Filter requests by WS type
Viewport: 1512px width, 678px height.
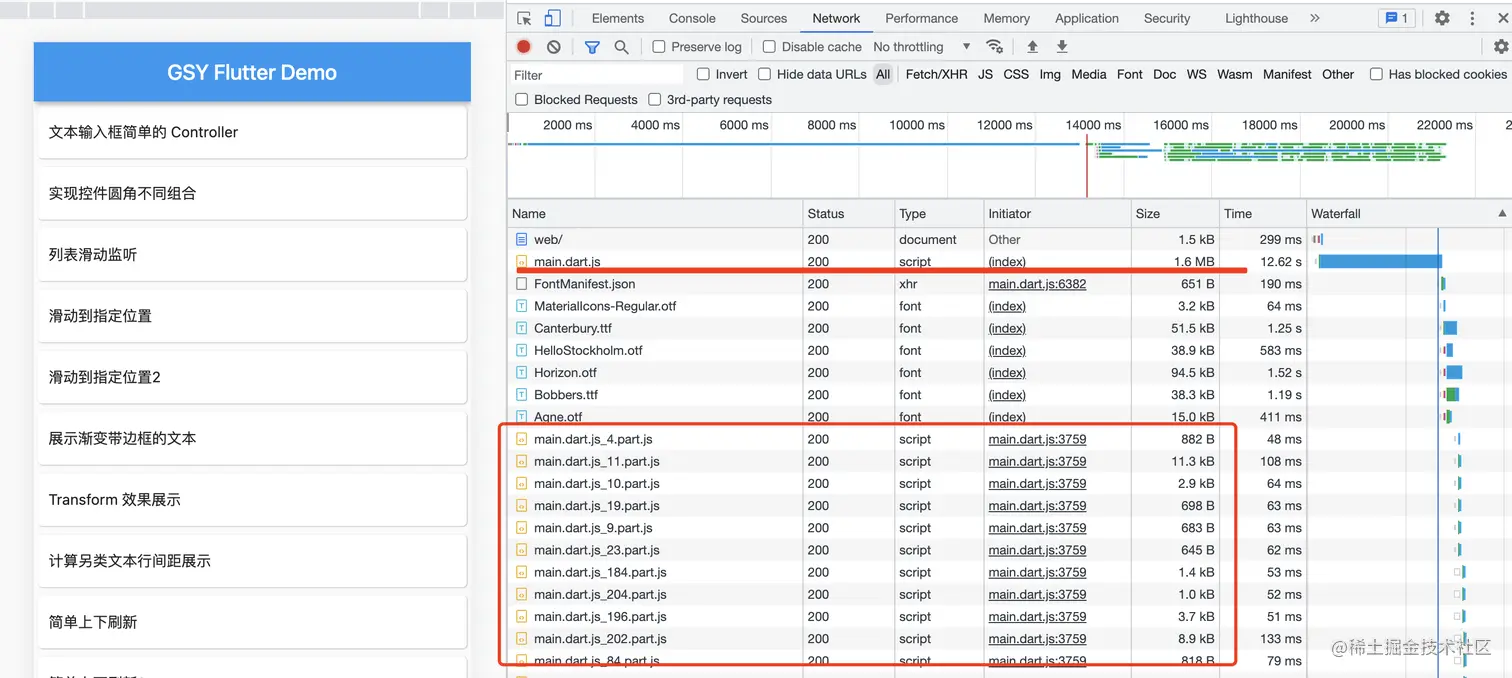pyautogui.click(x=1196, y=74)
